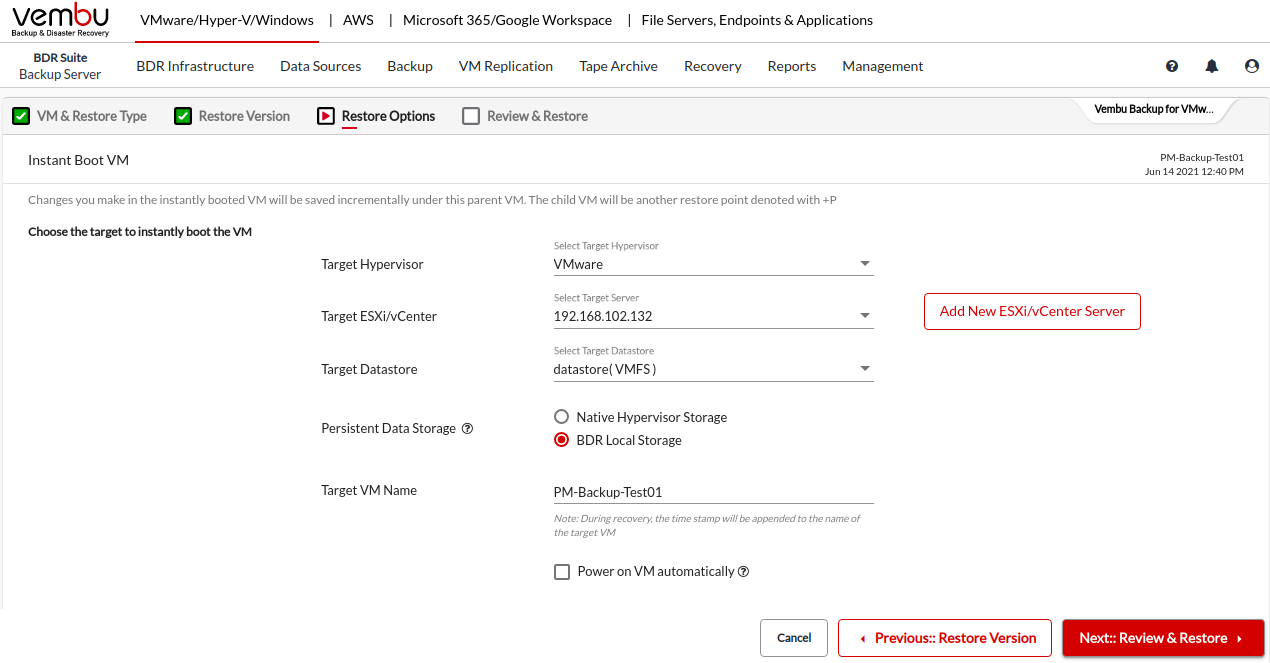Select Native Hypervisor Storage radio button
This screenshot has height=663, width=1270.
(x=561, y=417)
